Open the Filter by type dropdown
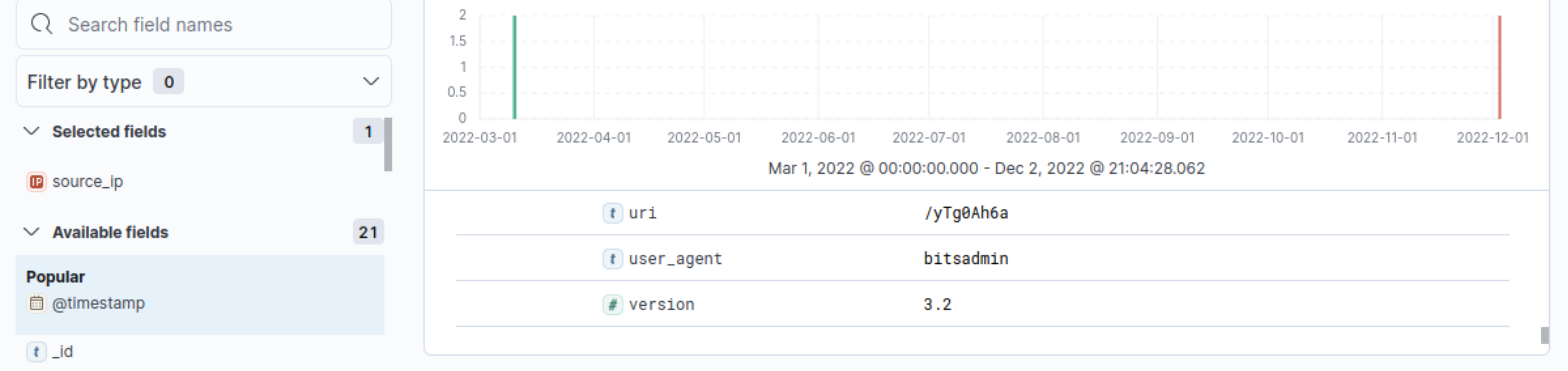This screenshot has width=1568, height=371. pos(204,82)
